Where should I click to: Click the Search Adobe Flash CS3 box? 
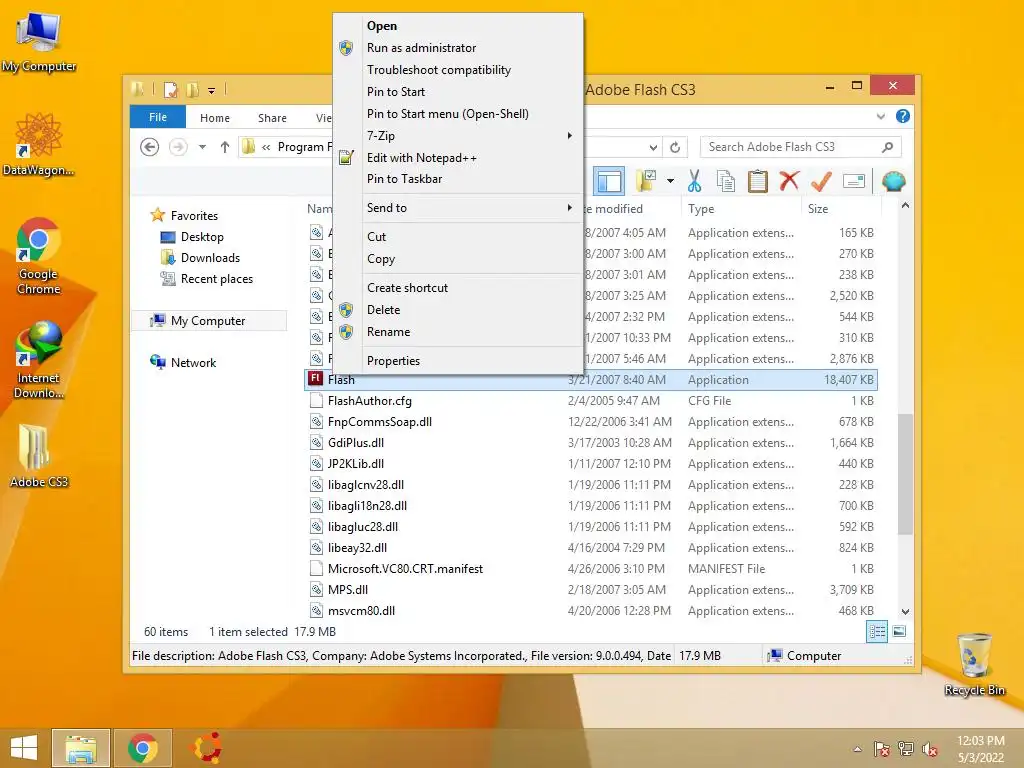(800, 147)
